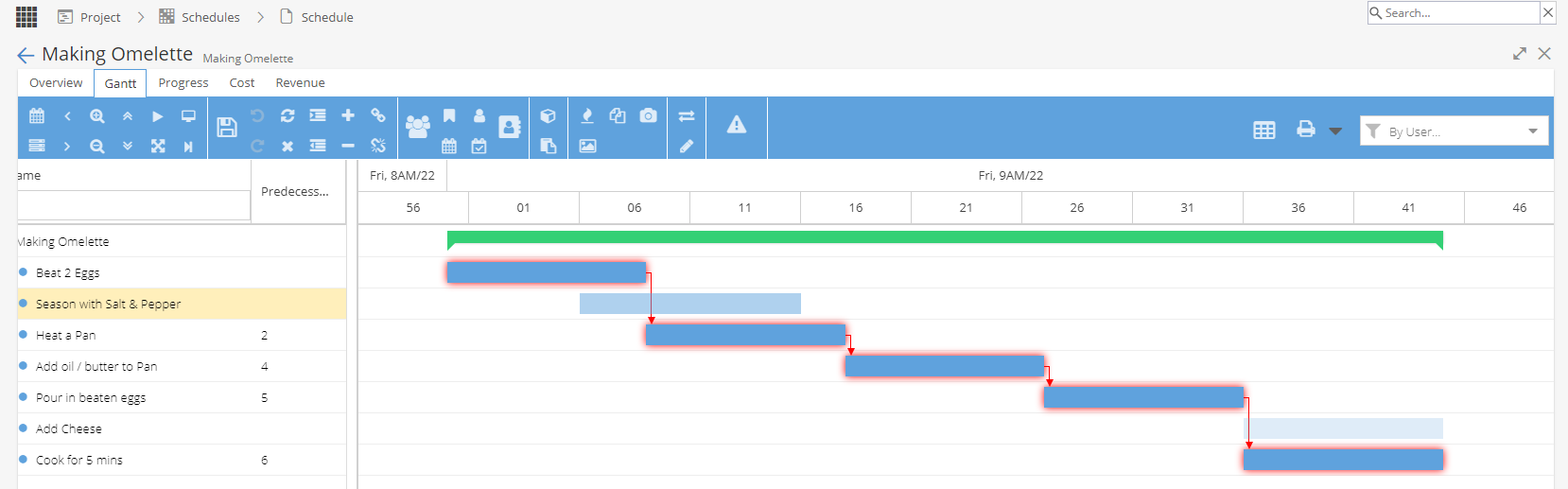Remove task with the minus icon
1568x489 pixels.
(348, 146)
